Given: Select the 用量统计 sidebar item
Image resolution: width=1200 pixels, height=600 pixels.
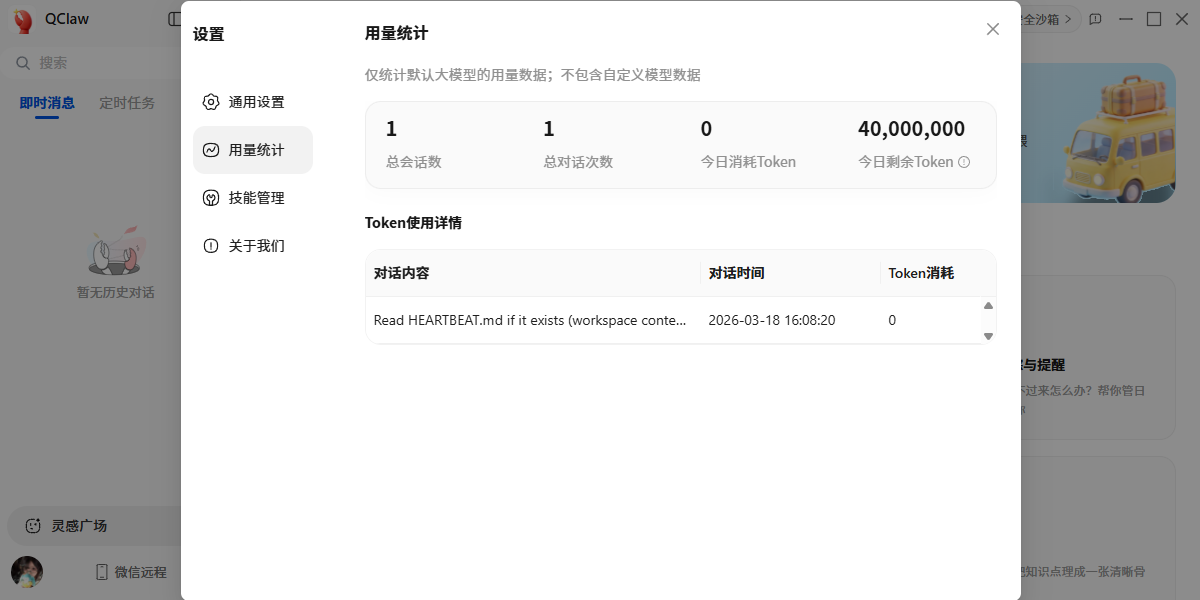Looking at the screenshot, I should pos(253,150).
